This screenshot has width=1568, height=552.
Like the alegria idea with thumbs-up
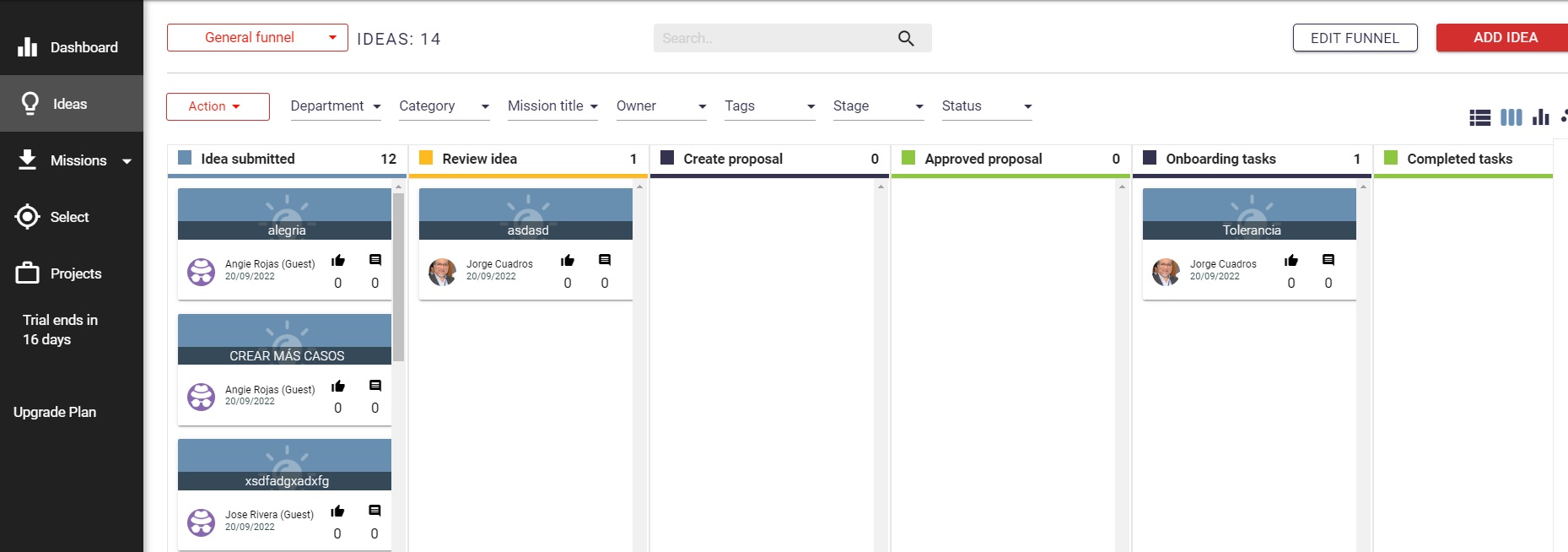[338, 261]
